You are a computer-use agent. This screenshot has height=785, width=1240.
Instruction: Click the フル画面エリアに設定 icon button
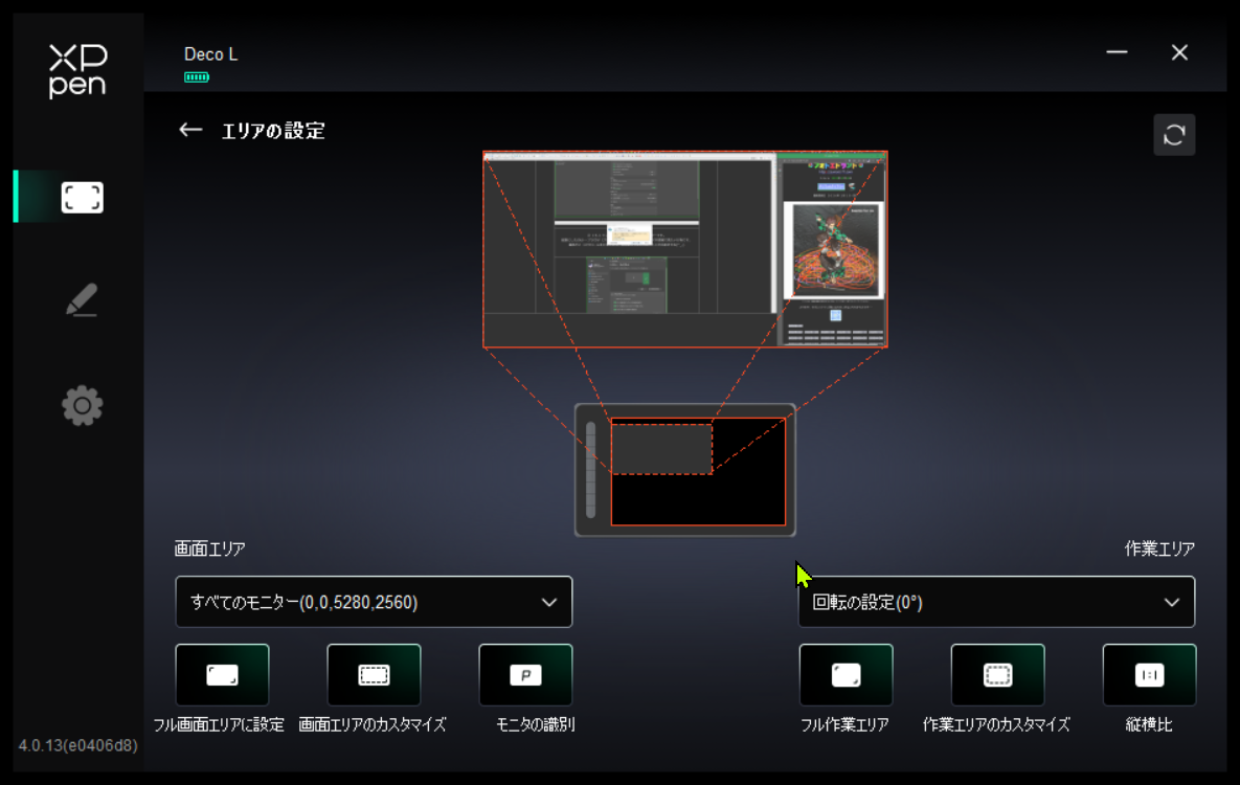[x=222, y=675]
